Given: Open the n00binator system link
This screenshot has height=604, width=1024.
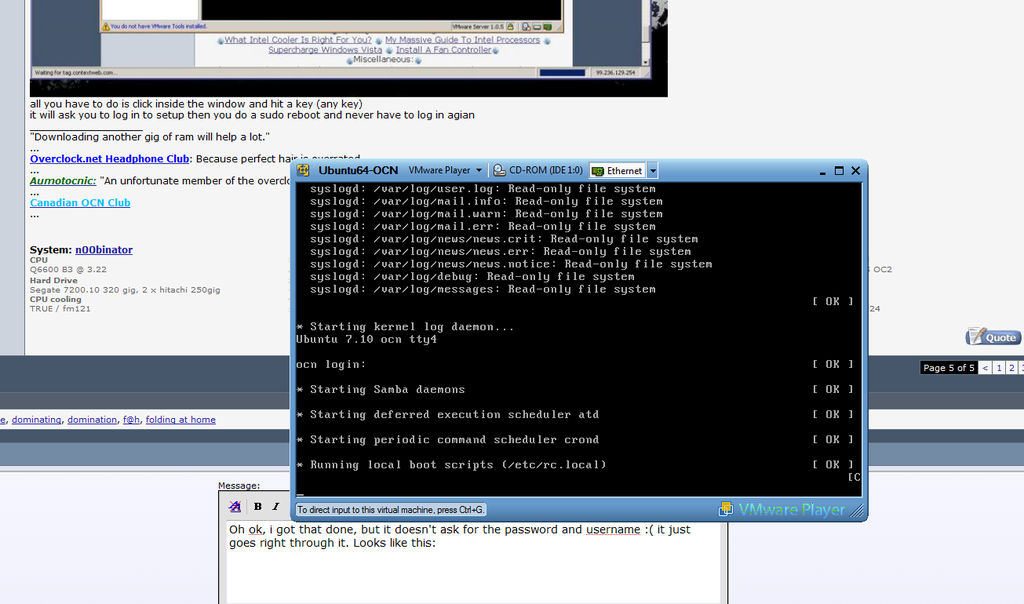Looking at the screenshot, I should pyautogui.click(x=104, y=249).
